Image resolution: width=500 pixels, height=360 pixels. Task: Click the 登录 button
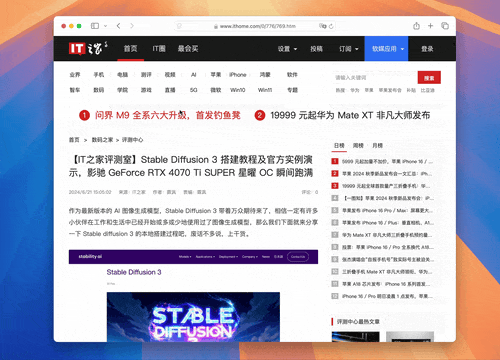click(427, 49)
